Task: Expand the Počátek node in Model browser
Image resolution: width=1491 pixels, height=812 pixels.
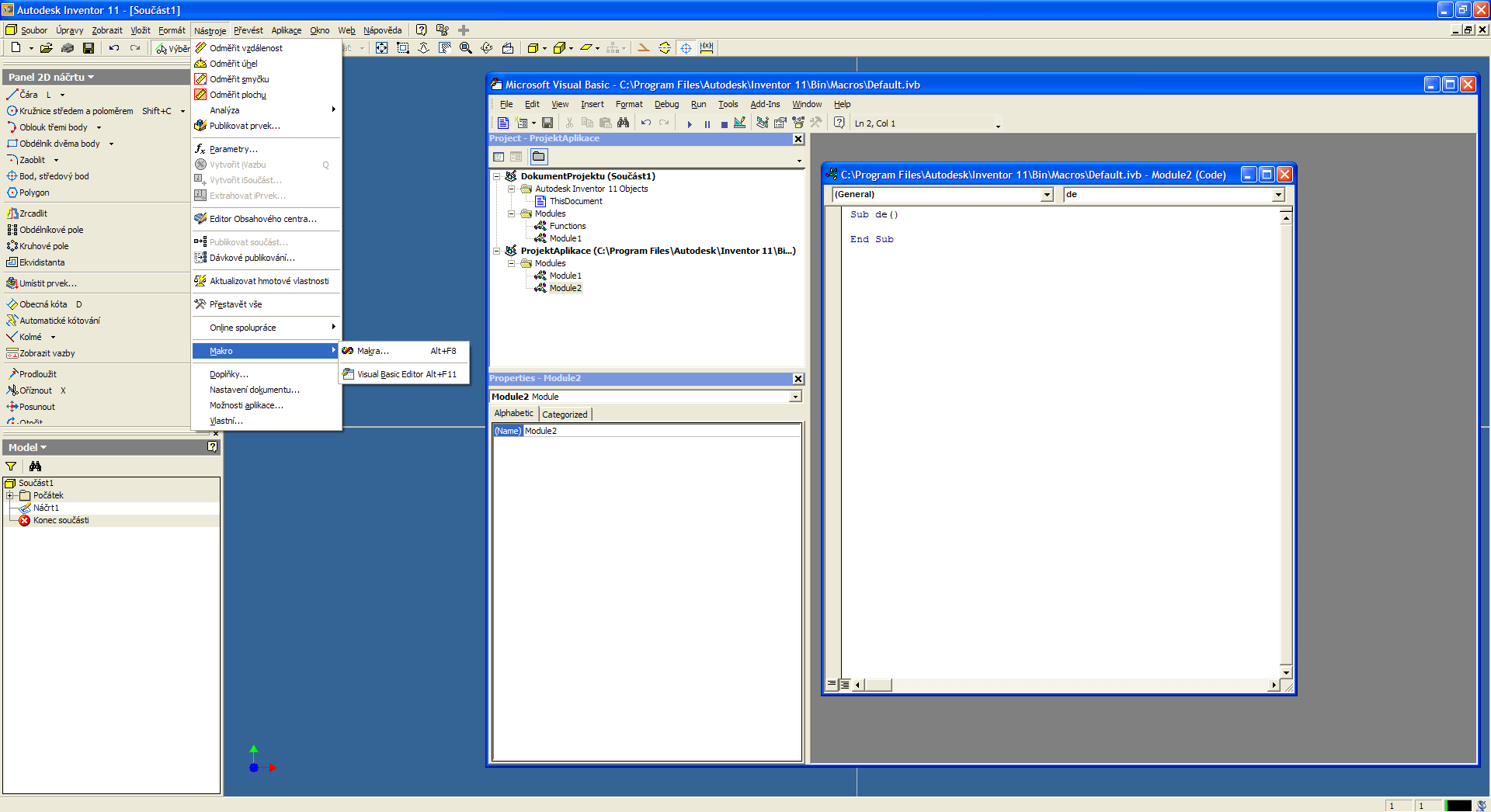Action: [9, 495]
